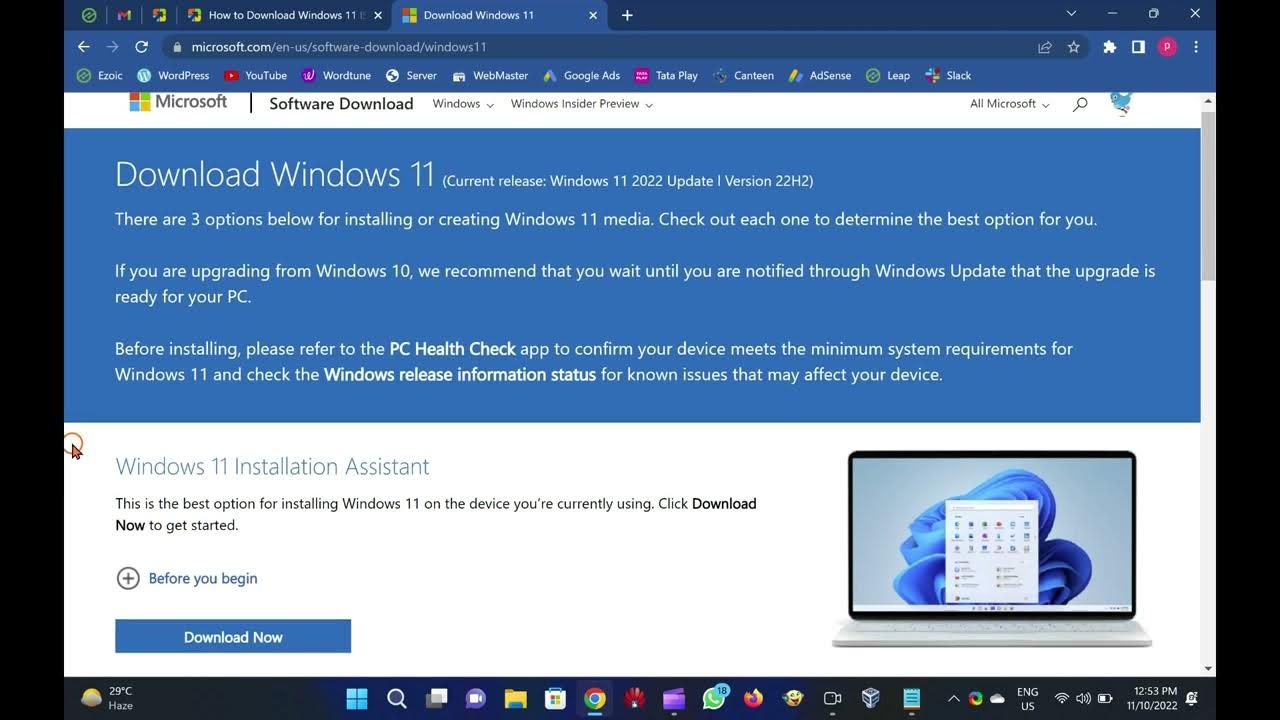Viewport: 1280px width, 720px height.
Task: Open the pinned Ezoic tab
Action: click(89, 15)
